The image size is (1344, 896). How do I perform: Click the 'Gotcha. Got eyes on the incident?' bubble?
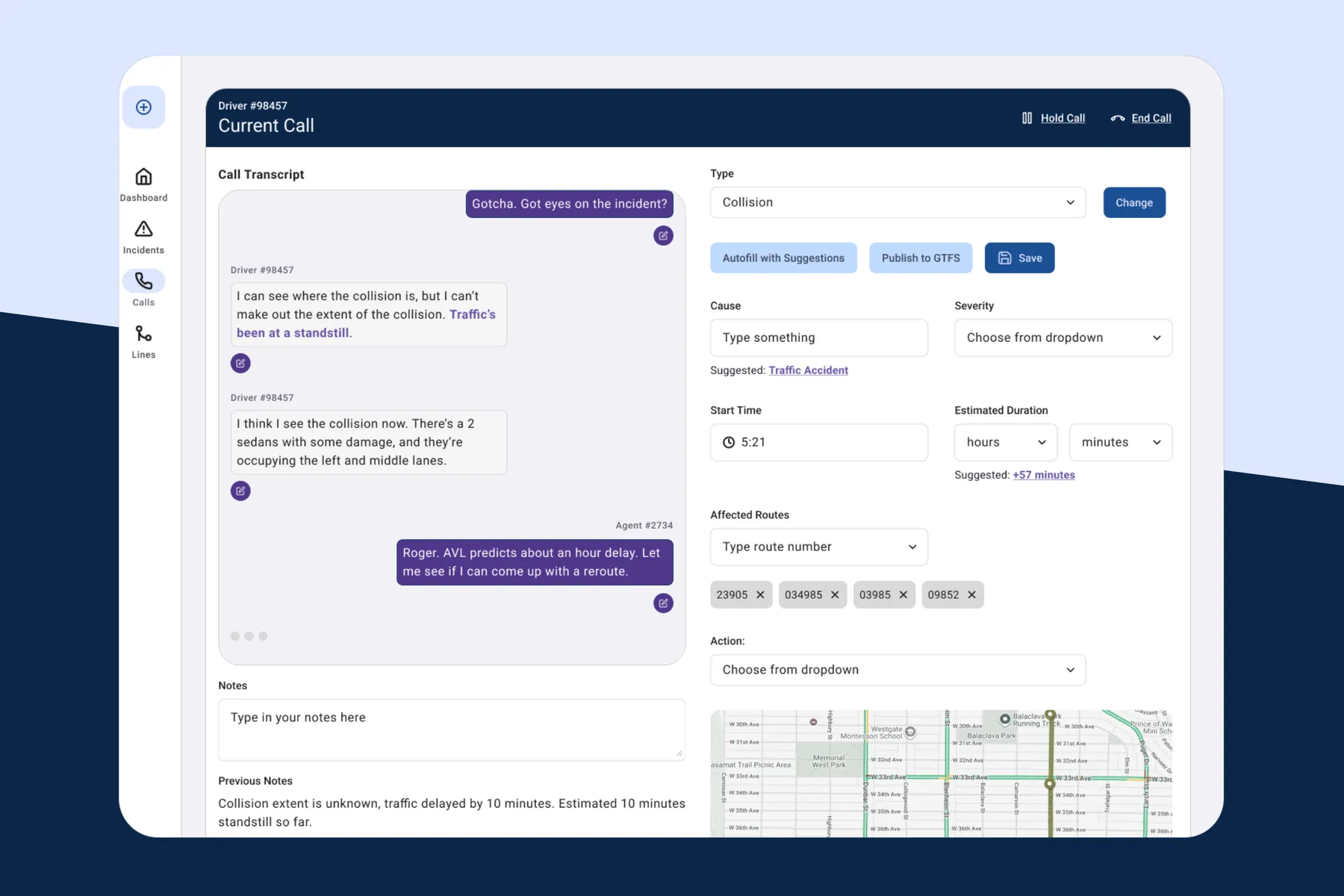pyautogui.click(x=570, y=204)
